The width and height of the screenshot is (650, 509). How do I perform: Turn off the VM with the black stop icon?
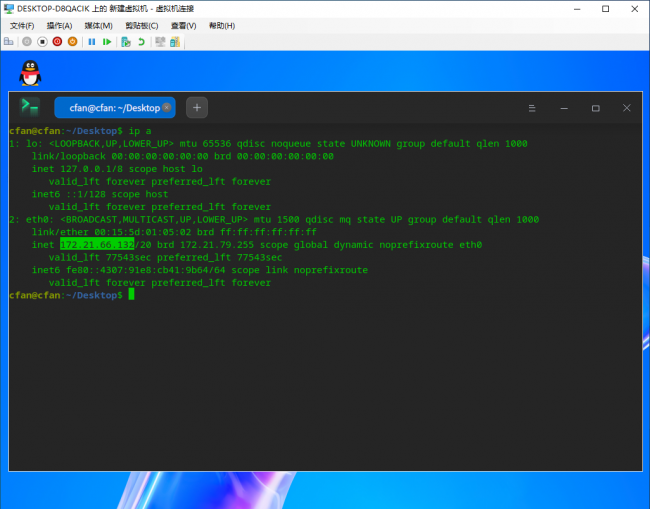tap(42, 41)
